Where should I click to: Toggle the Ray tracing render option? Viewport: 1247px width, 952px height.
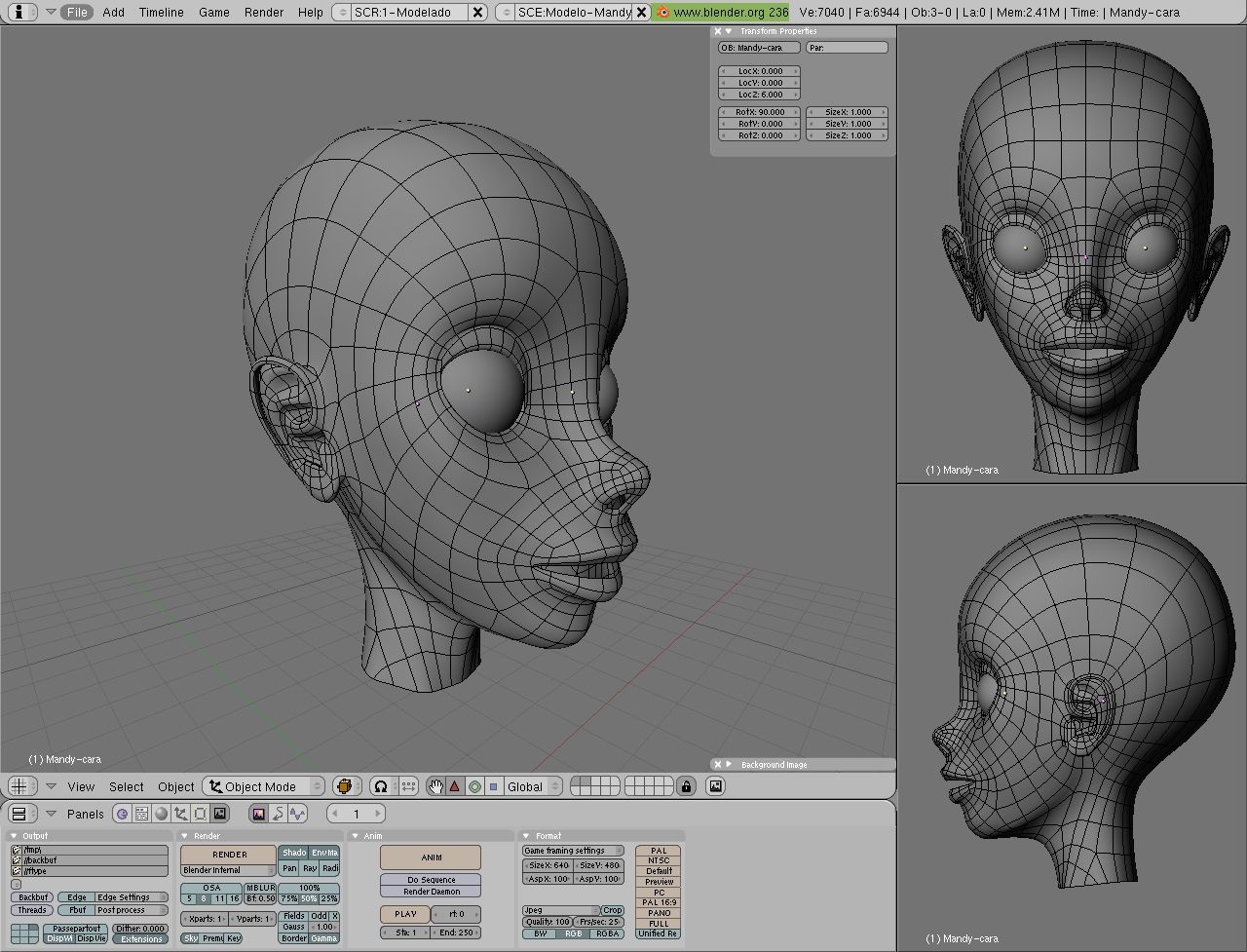coord(310,868)
